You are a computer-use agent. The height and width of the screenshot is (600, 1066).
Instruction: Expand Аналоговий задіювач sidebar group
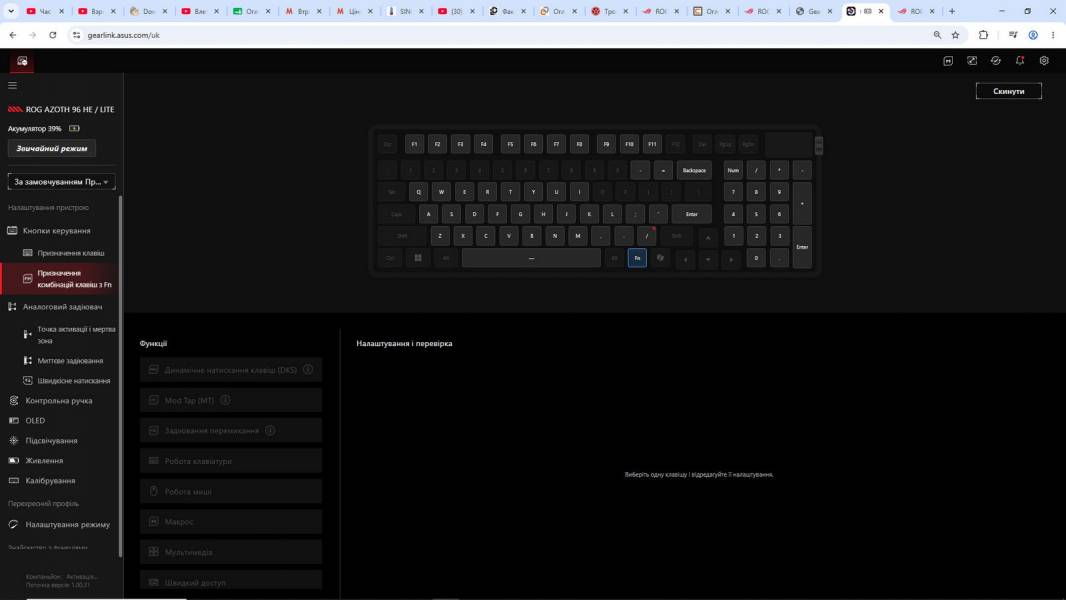pyautogui.click(x=61, y=307)
